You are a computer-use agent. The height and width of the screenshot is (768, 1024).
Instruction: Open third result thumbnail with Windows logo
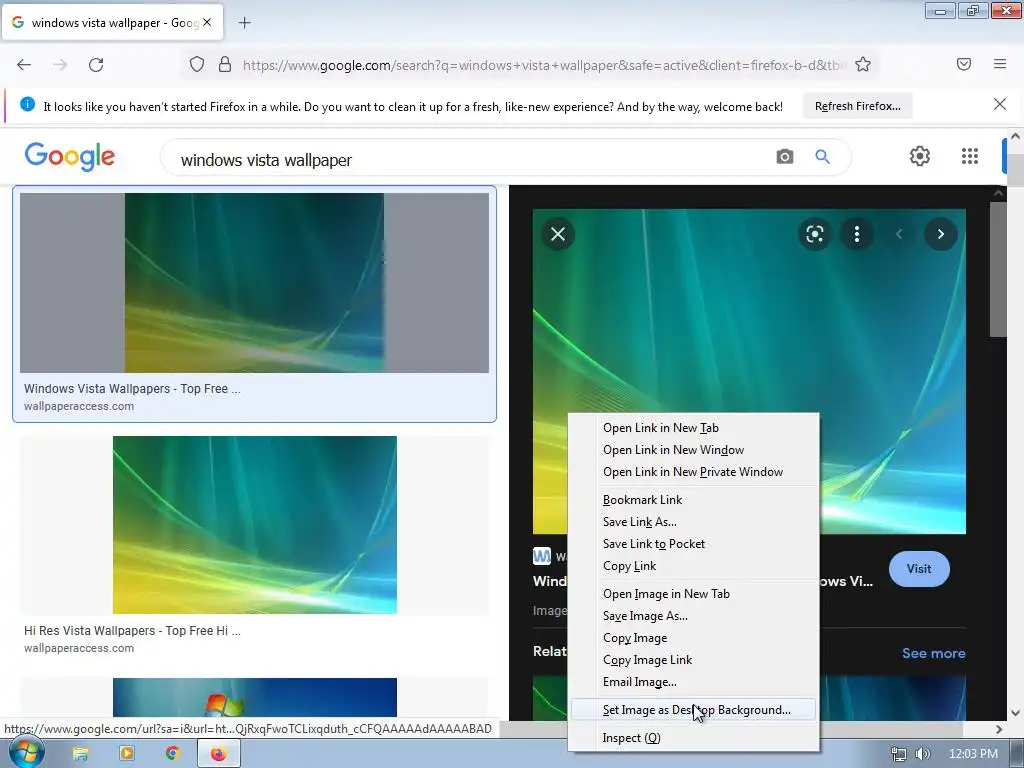click(x=255, y=697)
